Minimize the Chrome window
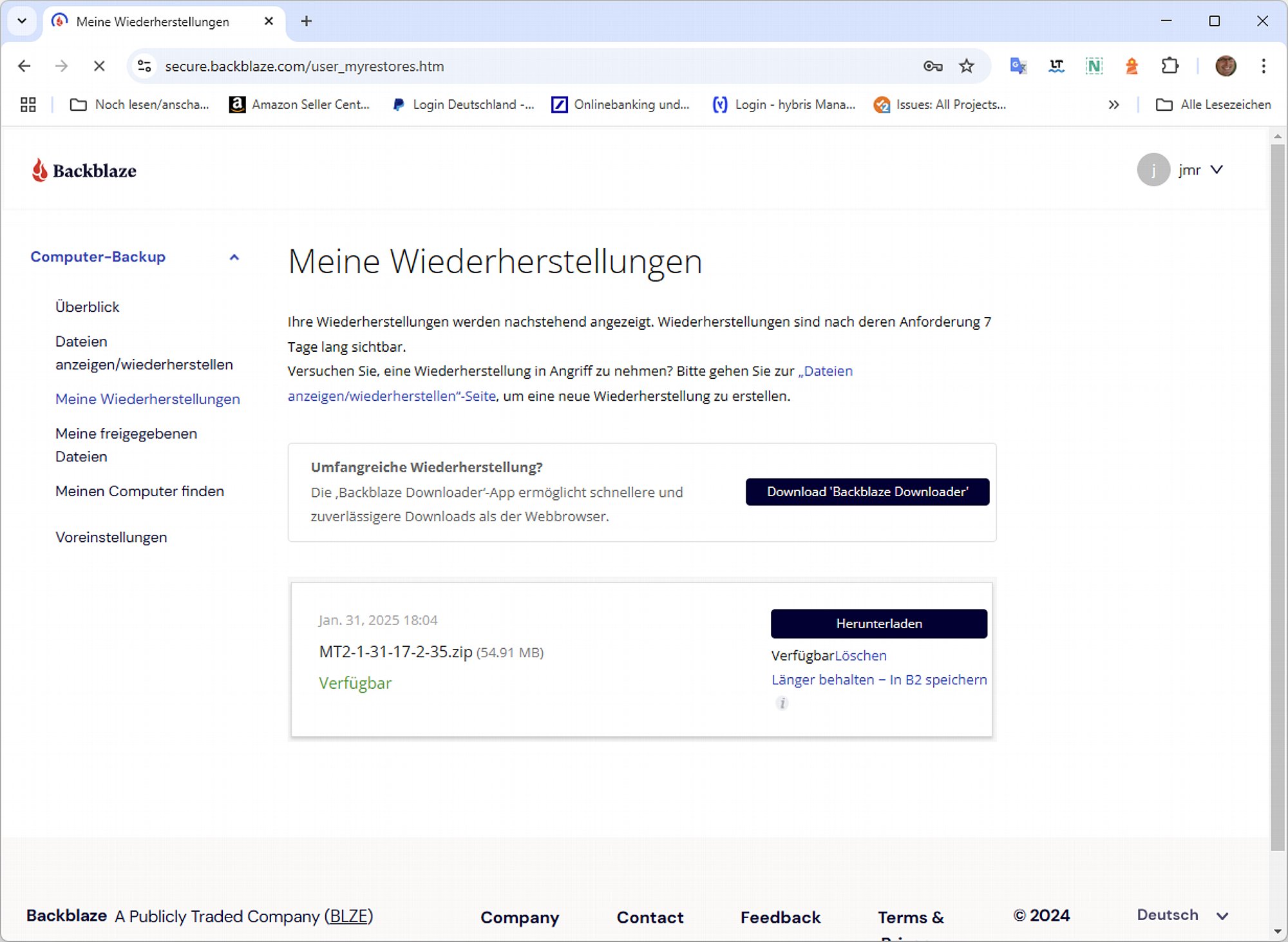Screen dimensions: 1288x942 [1166, 21]
